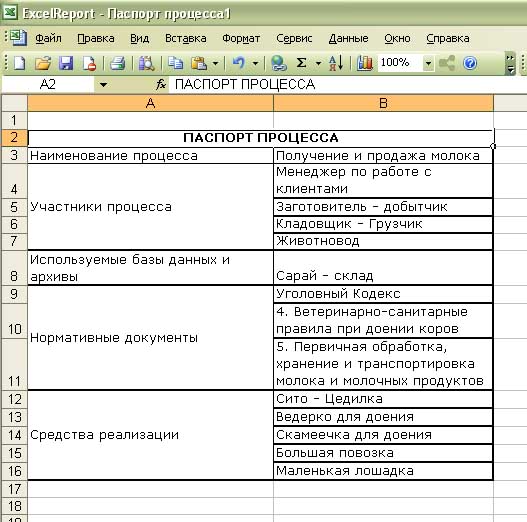This screenshot has height=522, width=527.
Task: Select cell Наименование процесса
Action: coord(150,156)
